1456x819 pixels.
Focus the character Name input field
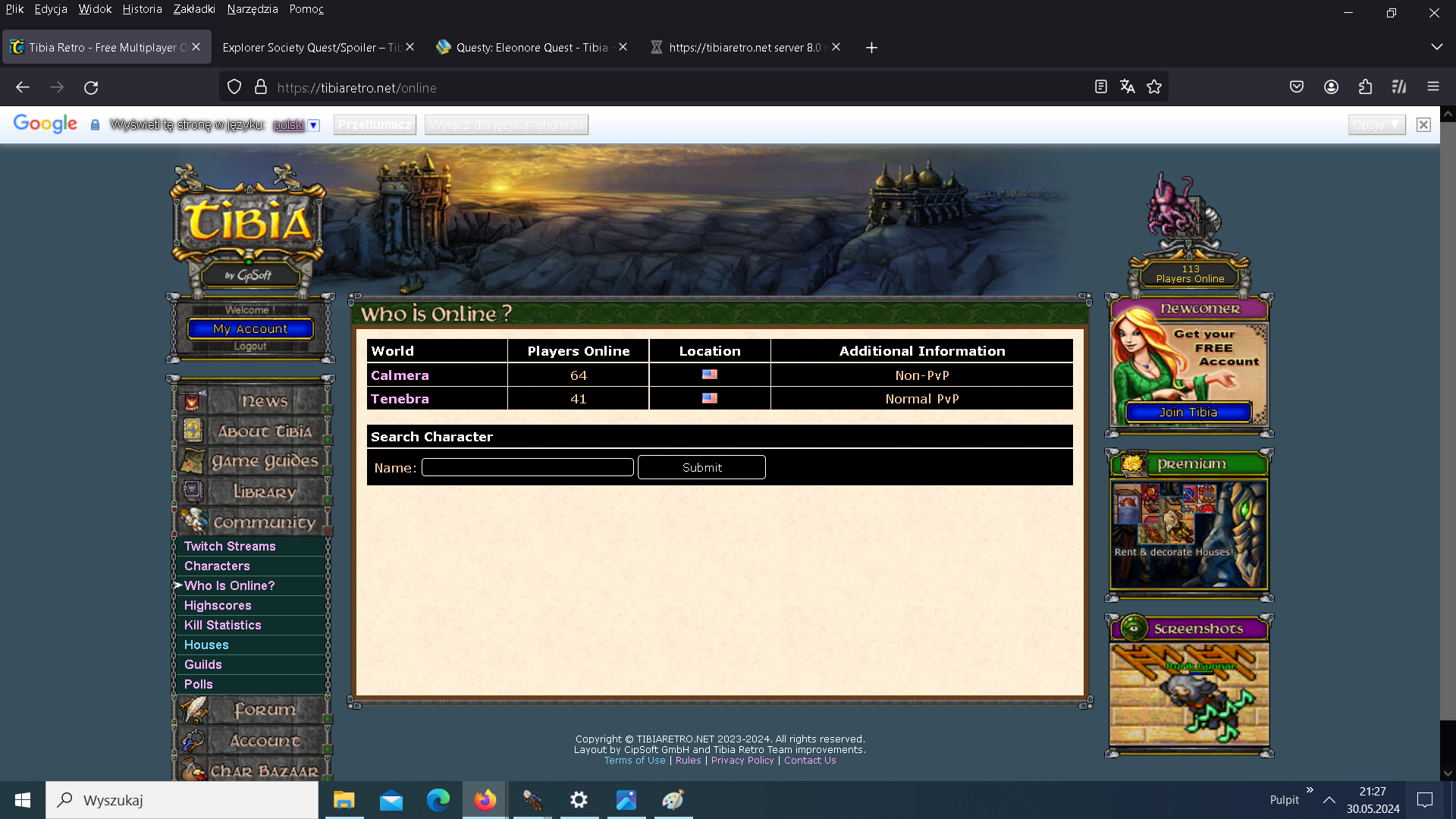coord(528,467)
